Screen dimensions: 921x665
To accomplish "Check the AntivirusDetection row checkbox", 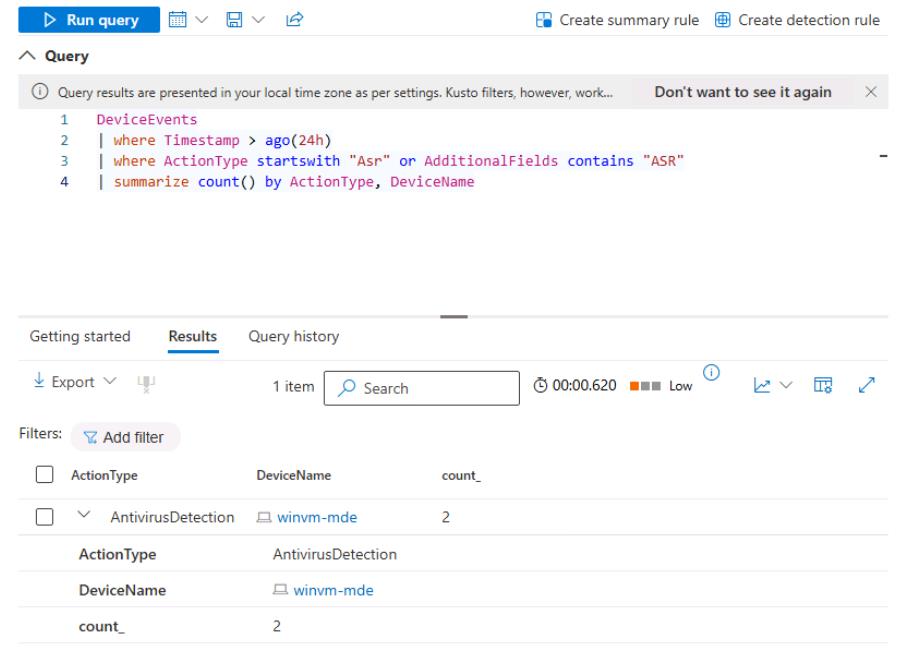I will click(x=43, y=518).
